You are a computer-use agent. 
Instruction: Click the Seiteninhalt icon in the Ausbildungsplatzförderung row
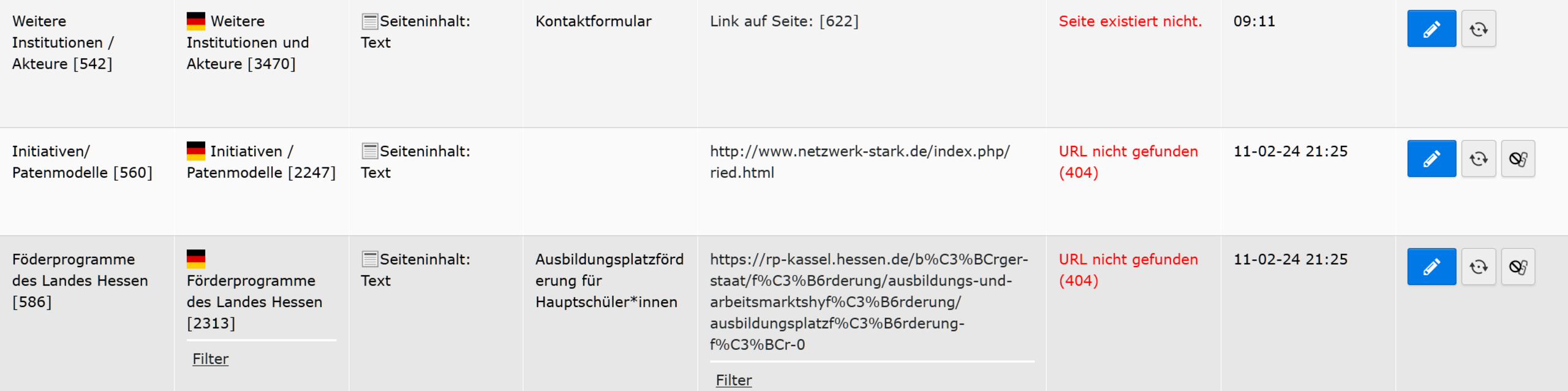(370, 259)
